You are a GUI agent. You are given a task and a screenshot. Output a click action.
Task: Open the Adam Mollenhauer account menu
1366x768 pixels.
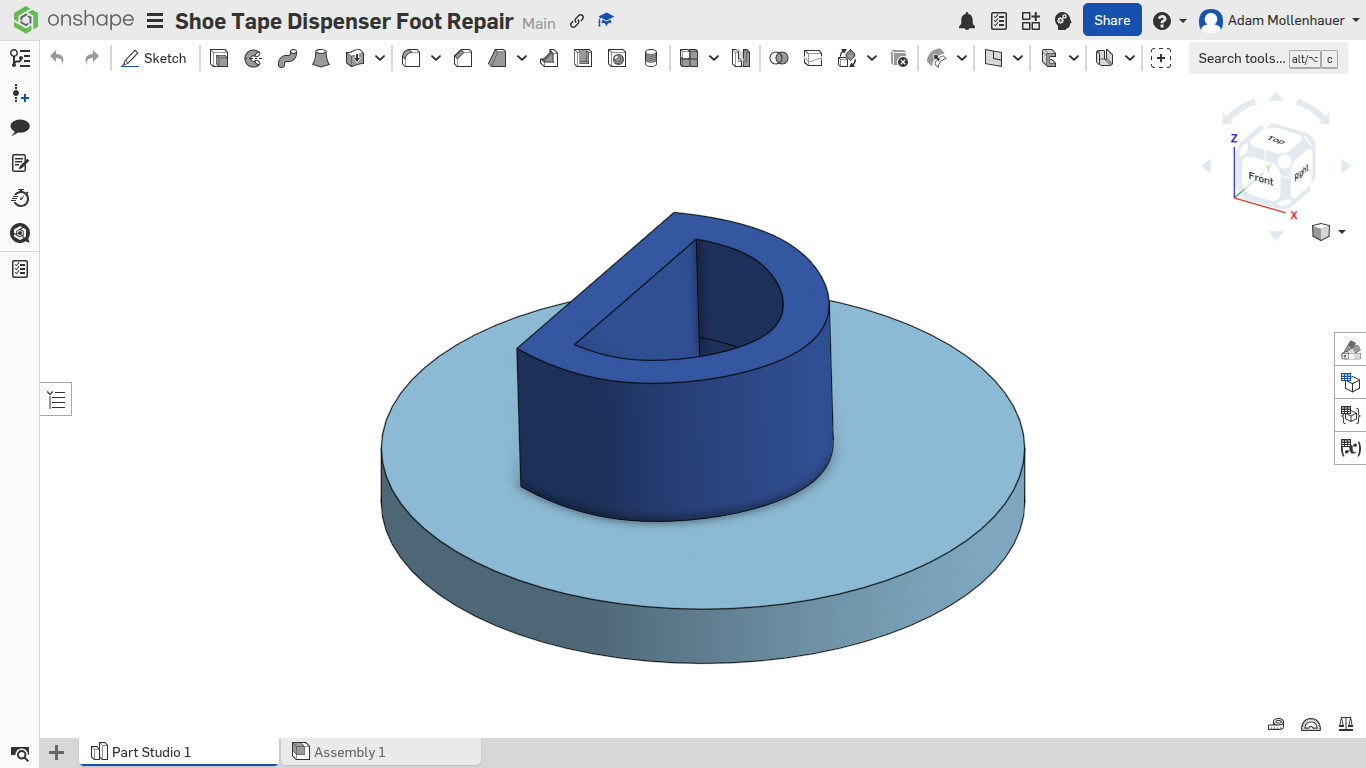[x=1279, y=21]
